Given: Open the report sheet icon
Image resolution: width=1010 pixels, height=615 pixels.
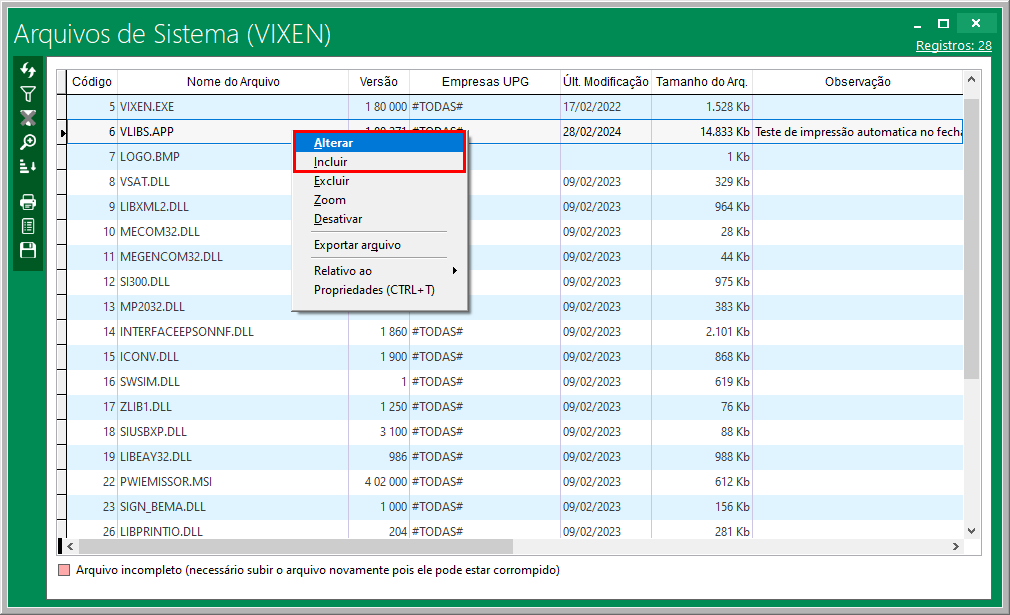Looking at the screenshot, I should point(28,226).
